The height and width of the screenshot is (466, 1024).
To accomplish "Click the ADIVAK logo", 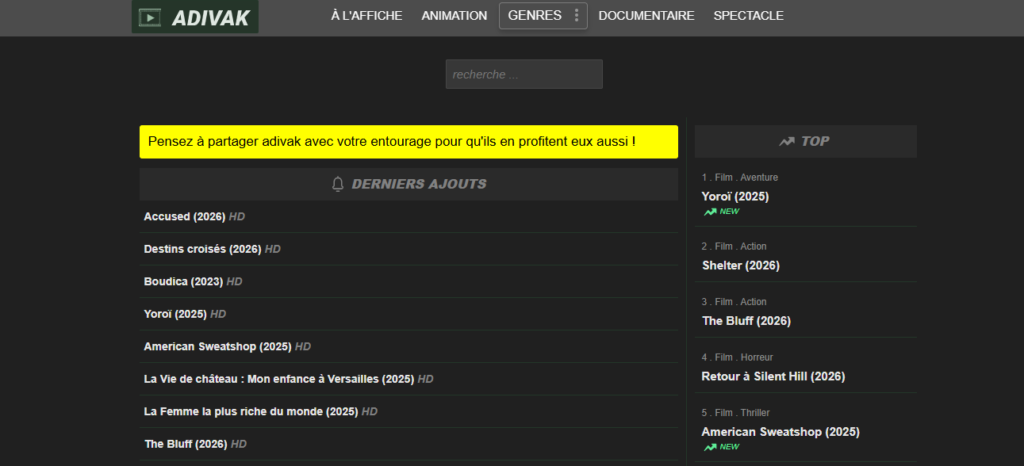I will tap(195, 17).
